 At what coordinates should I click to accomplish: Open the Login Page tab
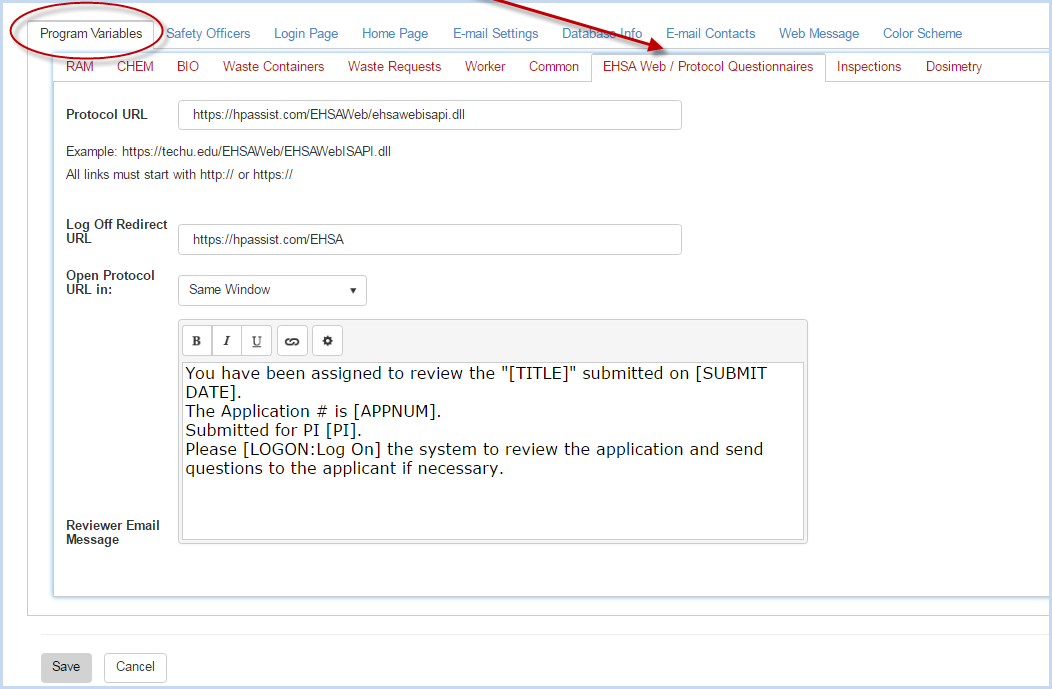coord(306,34)
